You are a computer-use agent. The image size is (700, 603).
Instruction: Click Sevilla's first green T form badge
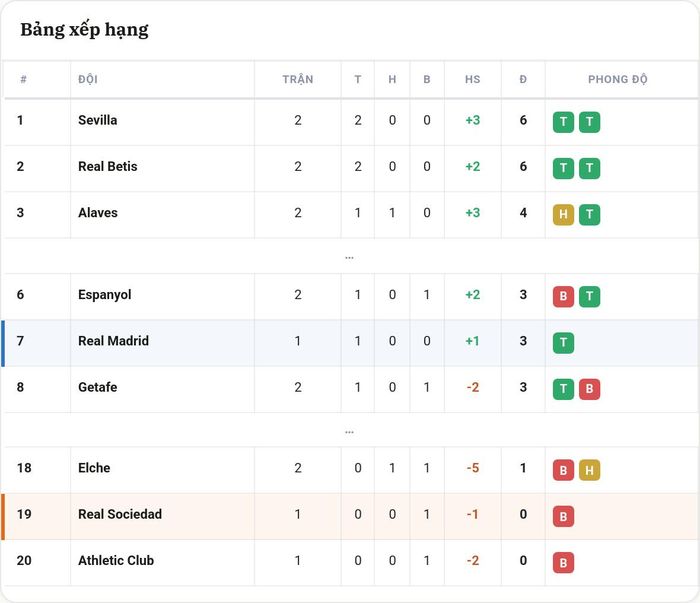(563, 122)
